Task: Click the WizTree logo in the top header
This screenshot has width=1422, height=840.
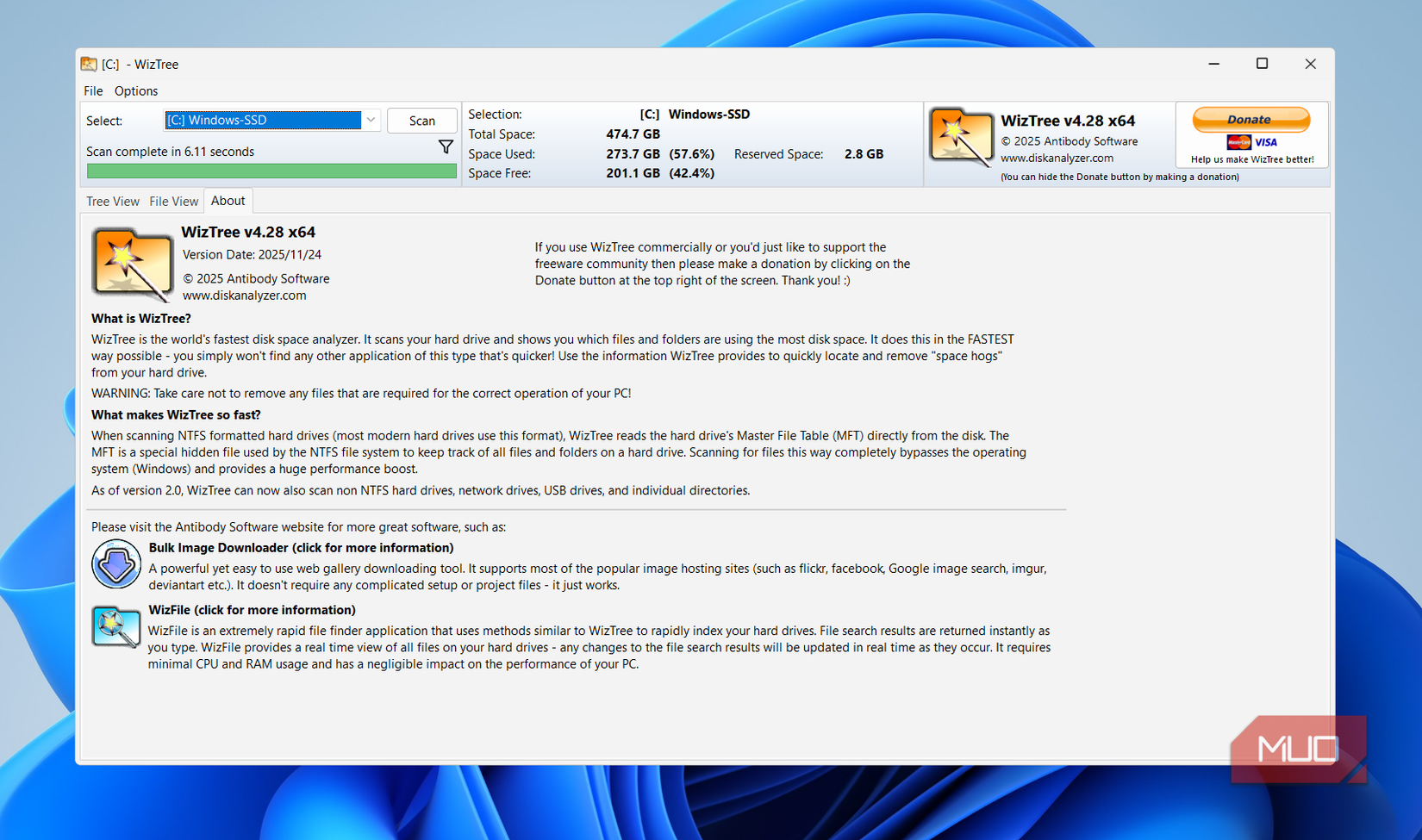Action: click(x=961, y=137)
